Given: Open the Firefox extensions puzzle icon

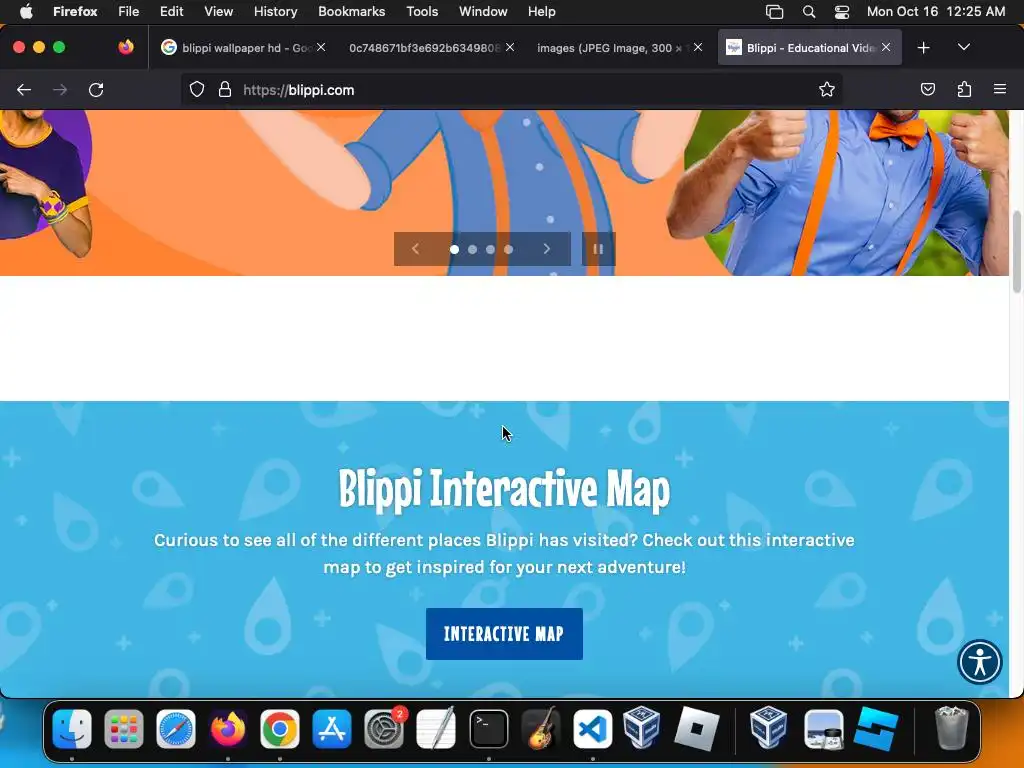Looking at the screenshot, I should [x=964, y=89].
